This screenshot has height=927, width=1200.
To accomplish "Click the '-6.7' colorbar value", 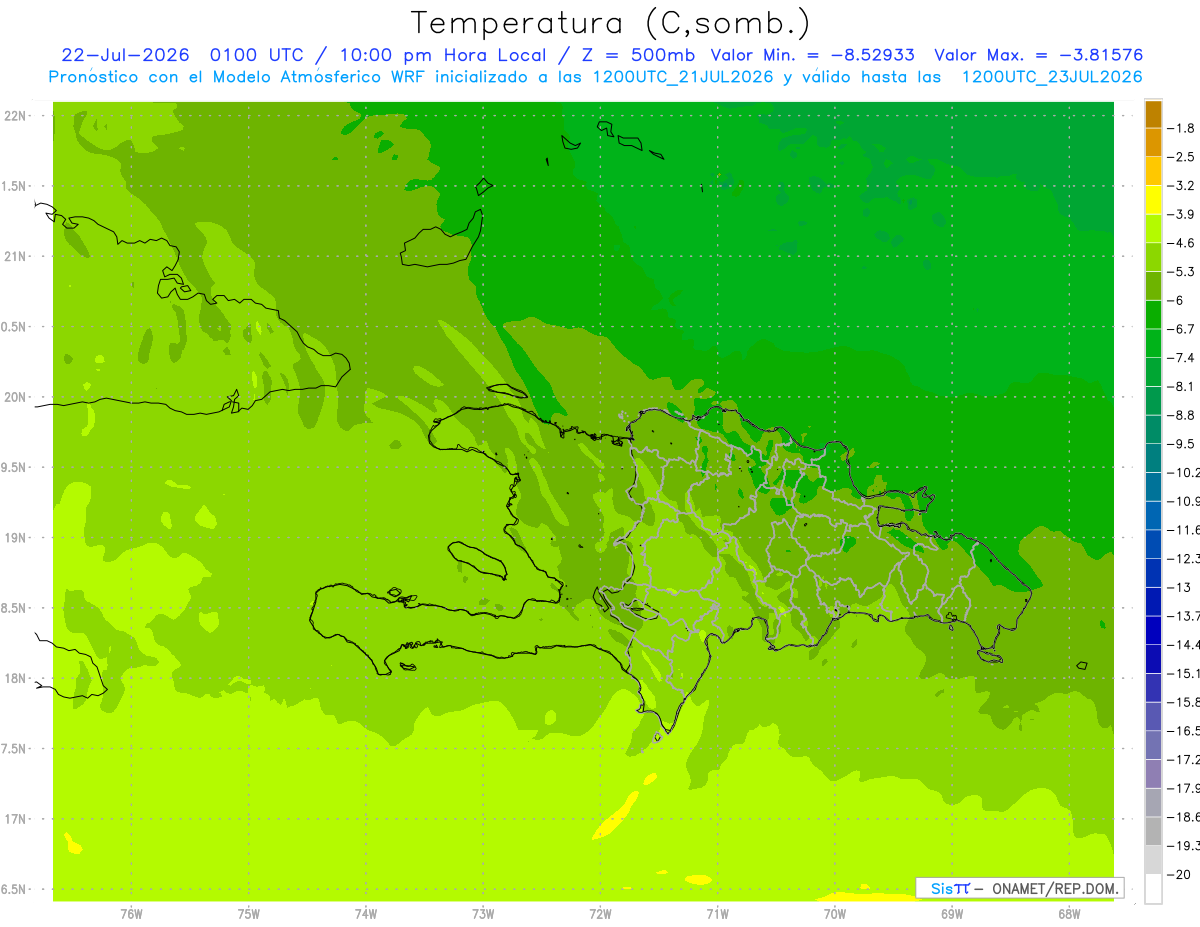I will click(x=1182, y=329).
